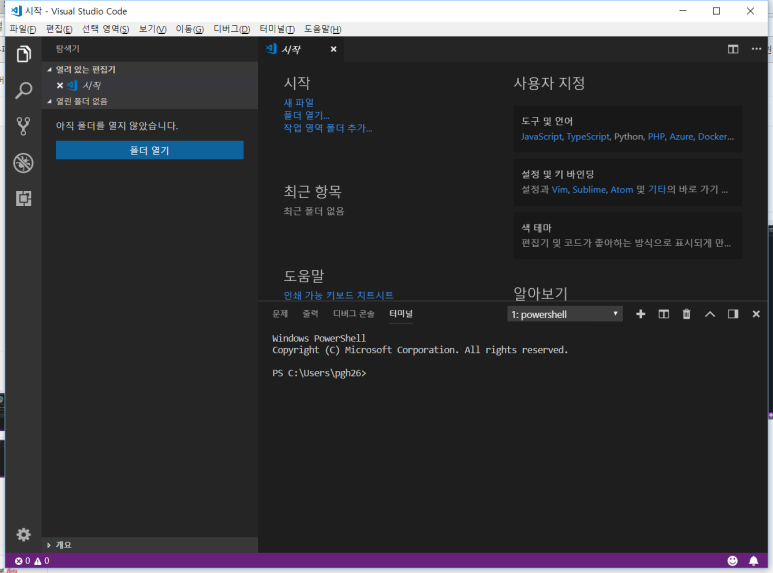773x573 pixels.
Task: Open the 디버그(D) menu
Action: tap(232, 29)
